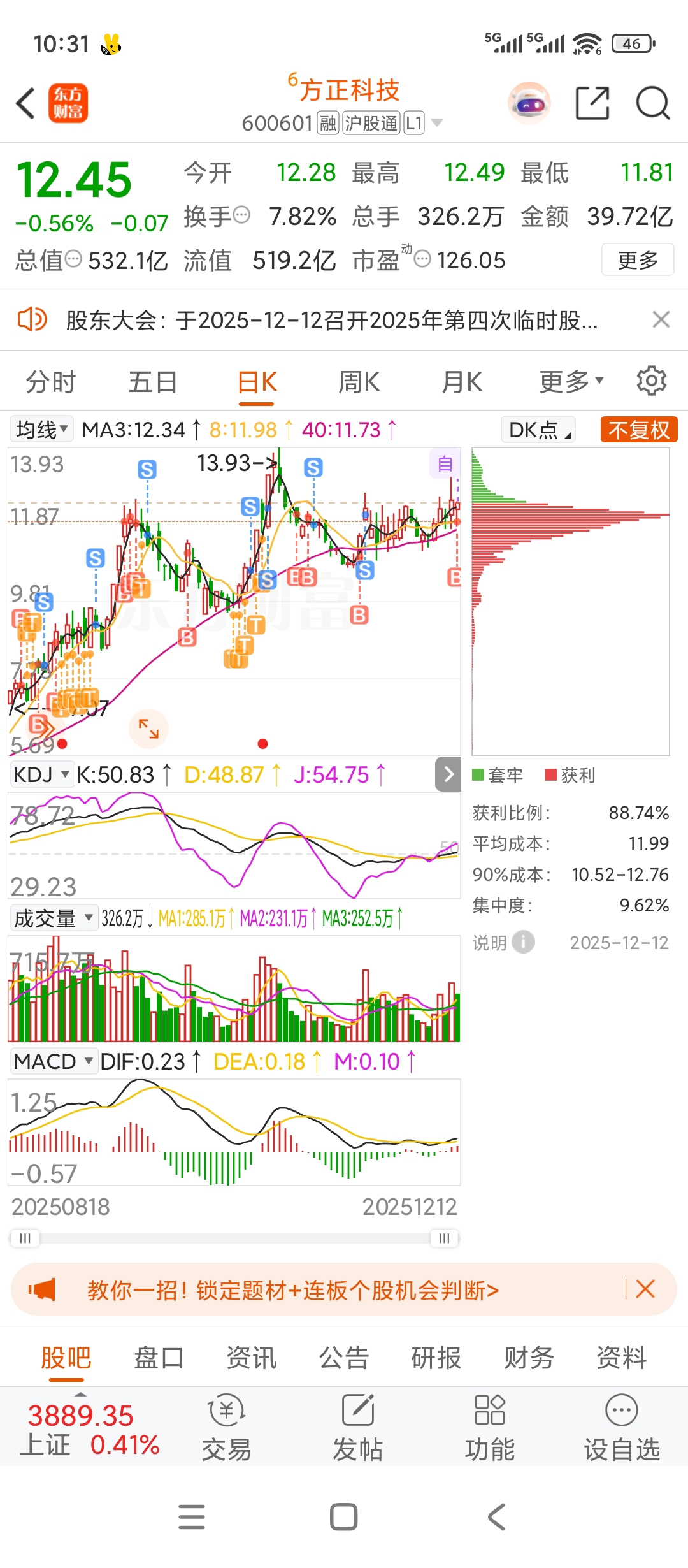The width and height of the screenshot is (688, 1568).
Task: Open the 更多 period dropdown
Action: (x=571, y=381)
